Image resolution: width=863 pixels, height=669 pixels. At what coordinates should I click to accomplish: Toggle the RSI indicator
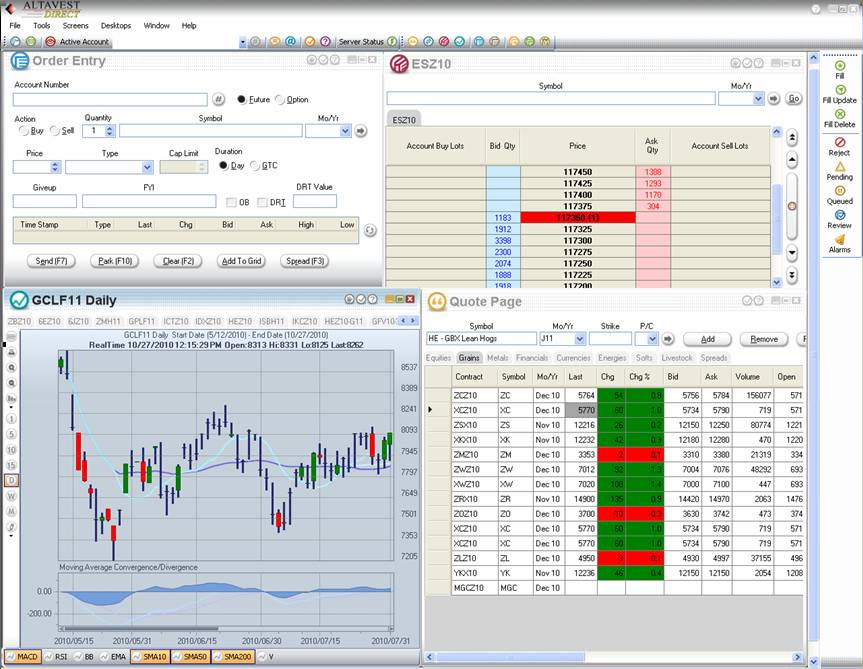(55, 656)
